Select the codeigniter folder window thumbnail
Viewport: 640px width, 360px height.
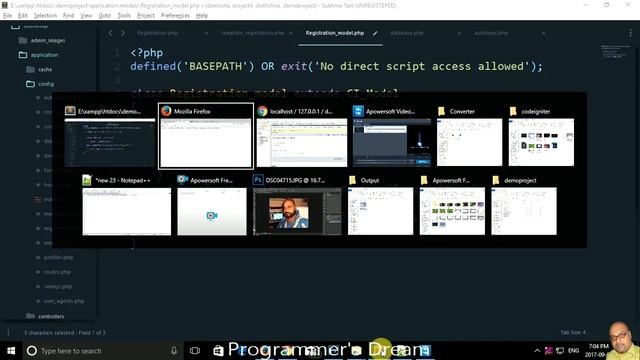pyautogui.click(x=541, y=142)
